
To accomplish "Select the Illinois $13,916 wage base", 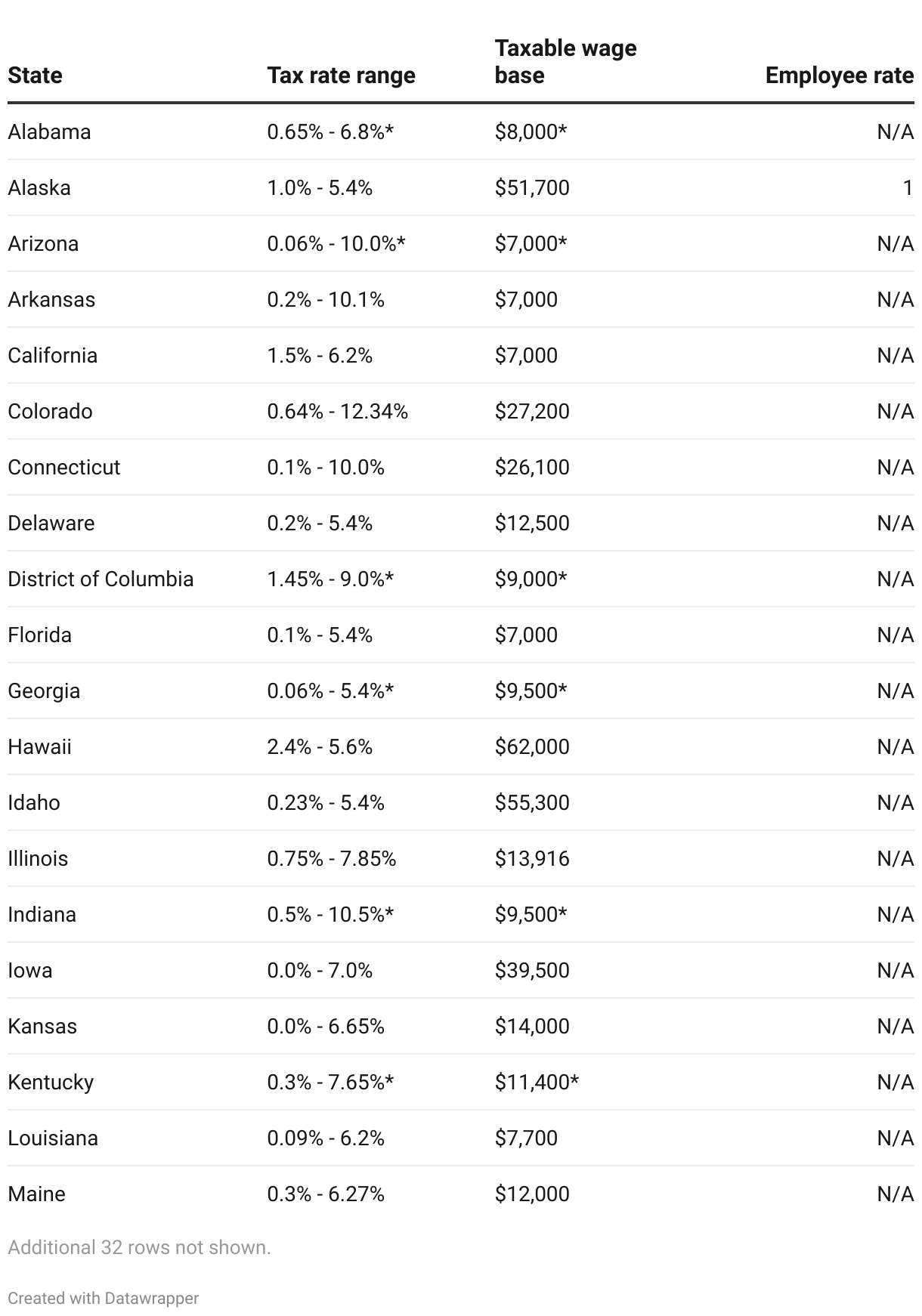I will (532, 858).
